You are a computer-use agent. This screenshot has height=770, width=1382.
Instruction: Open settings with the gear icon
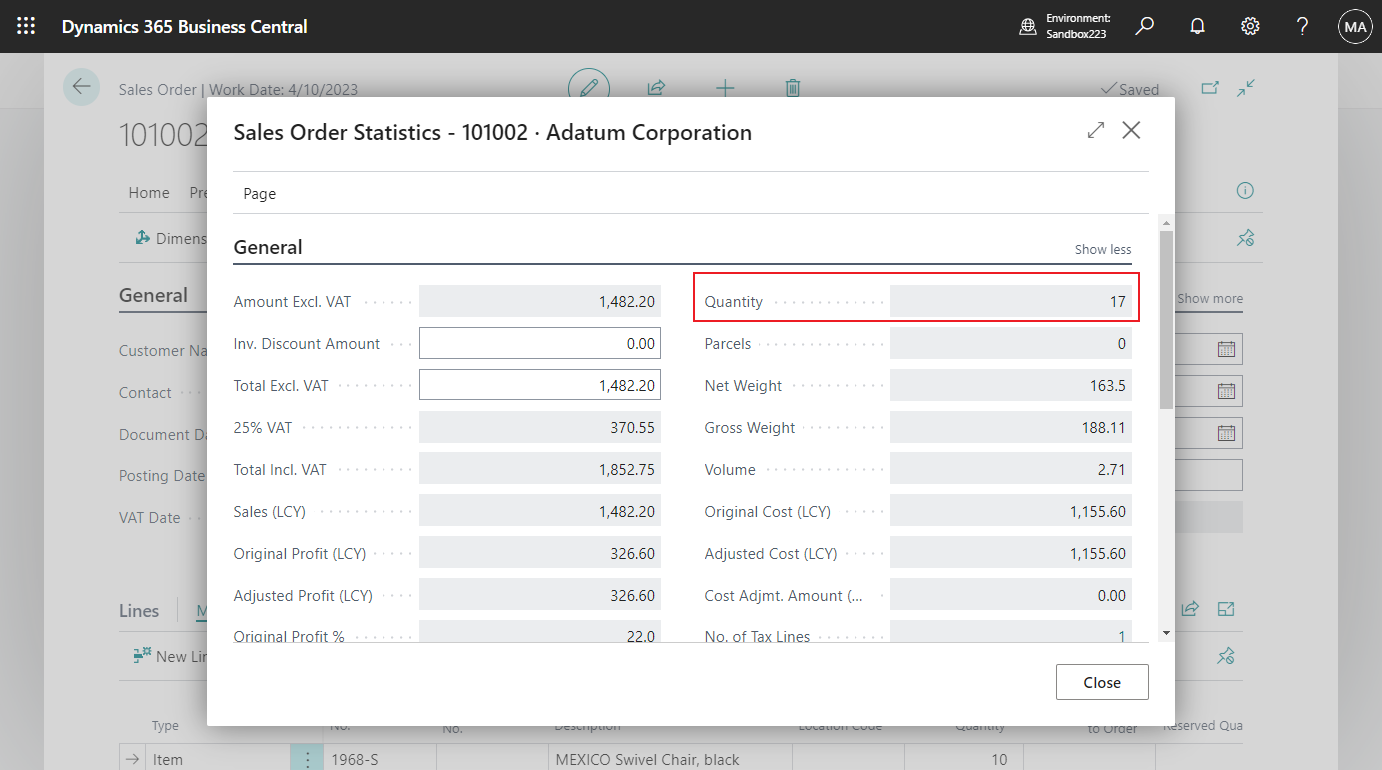coord(1250,26)
